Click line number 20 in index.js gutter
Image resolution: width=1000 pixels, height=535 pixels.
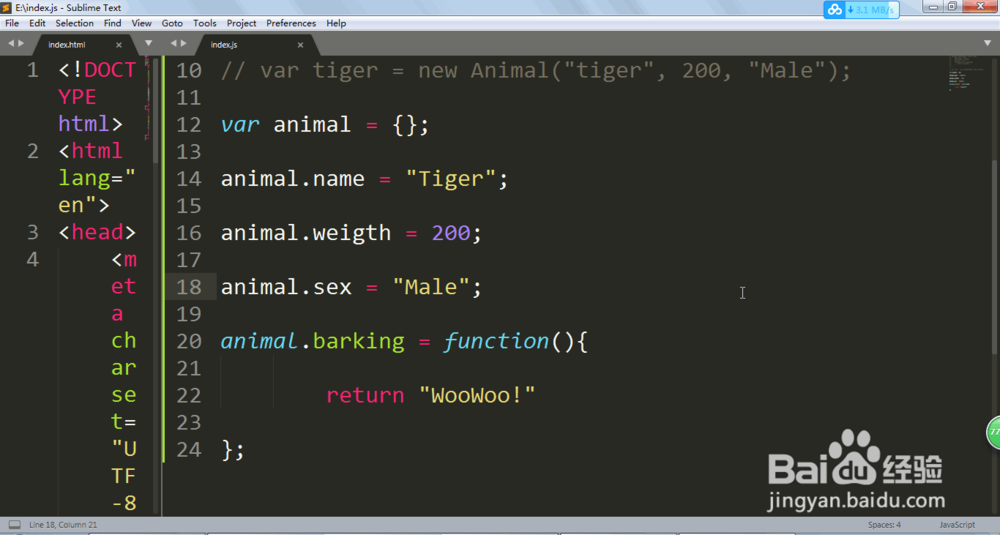(189, 341)
